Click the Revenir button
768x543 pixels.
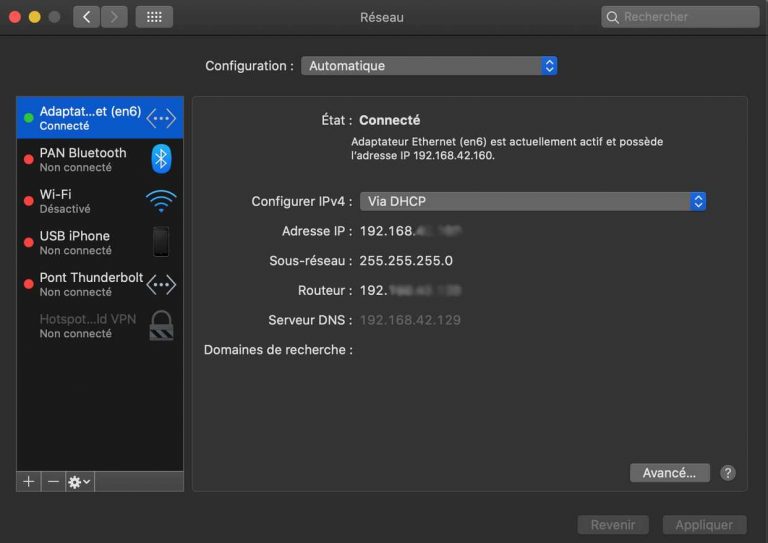(x=613, y=525)
